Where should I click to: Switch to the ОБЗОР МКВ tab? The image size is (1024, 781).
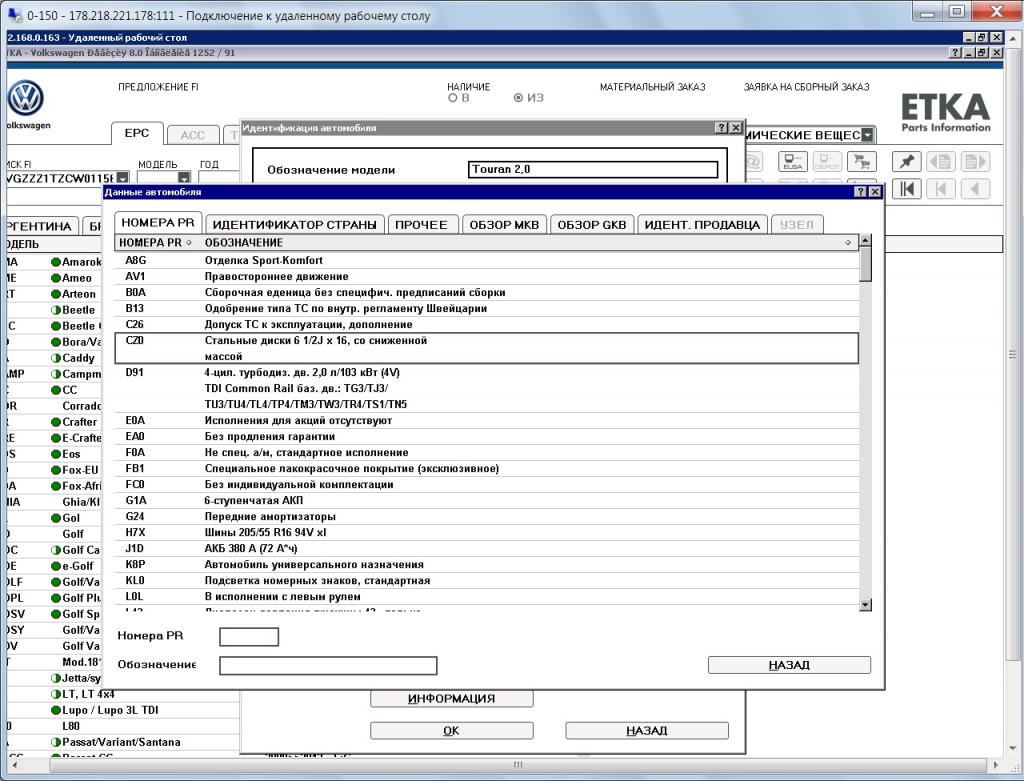pos(504,225)
